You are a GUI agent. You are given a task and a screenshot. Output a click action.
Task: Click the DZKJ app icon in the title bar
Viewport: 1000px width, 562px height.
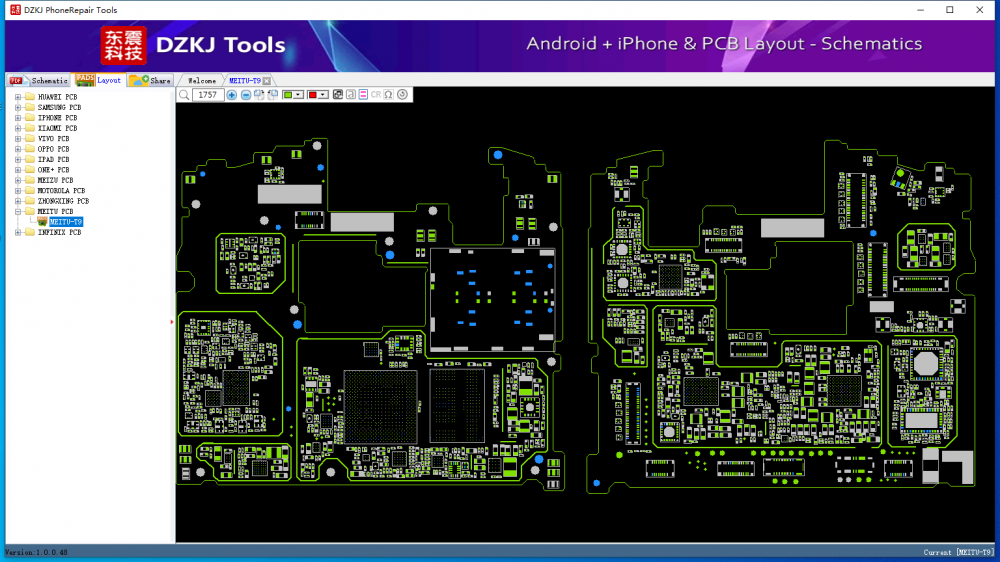click(15, 10)
